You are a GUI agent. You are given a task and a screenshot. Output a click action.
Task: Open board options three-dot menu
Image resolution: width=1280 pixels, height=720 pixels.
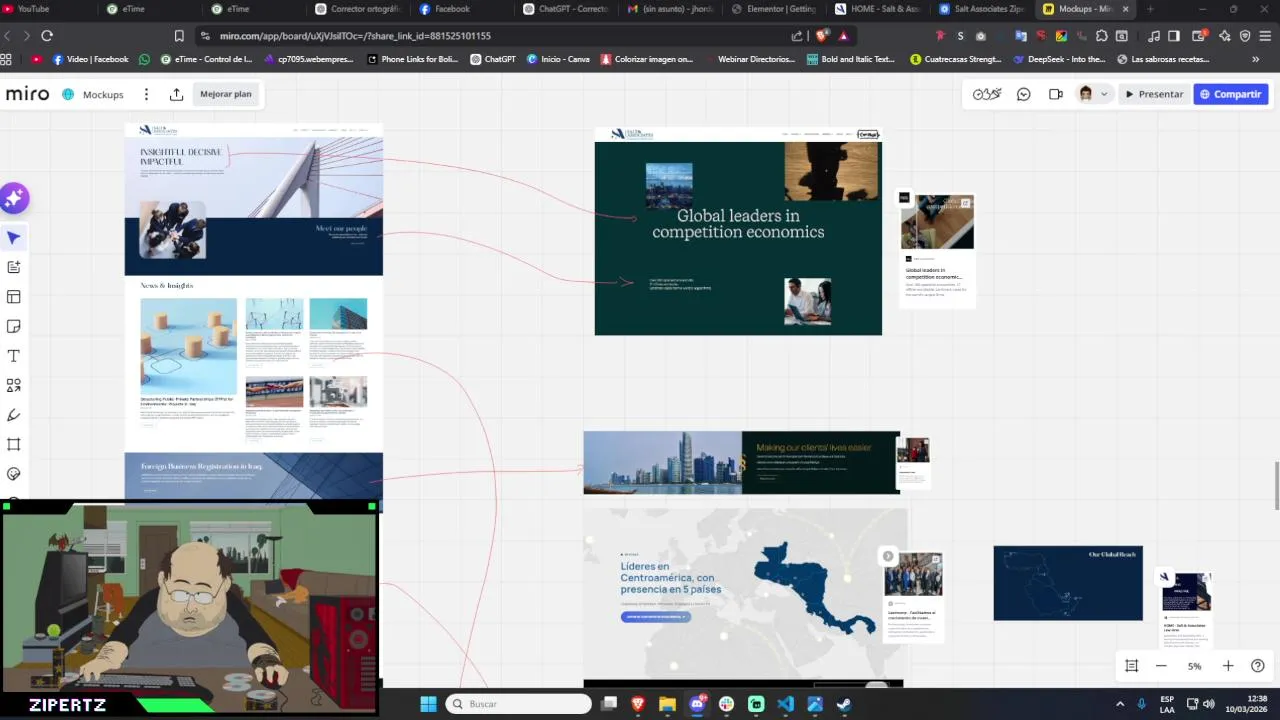tap(146, 94)
